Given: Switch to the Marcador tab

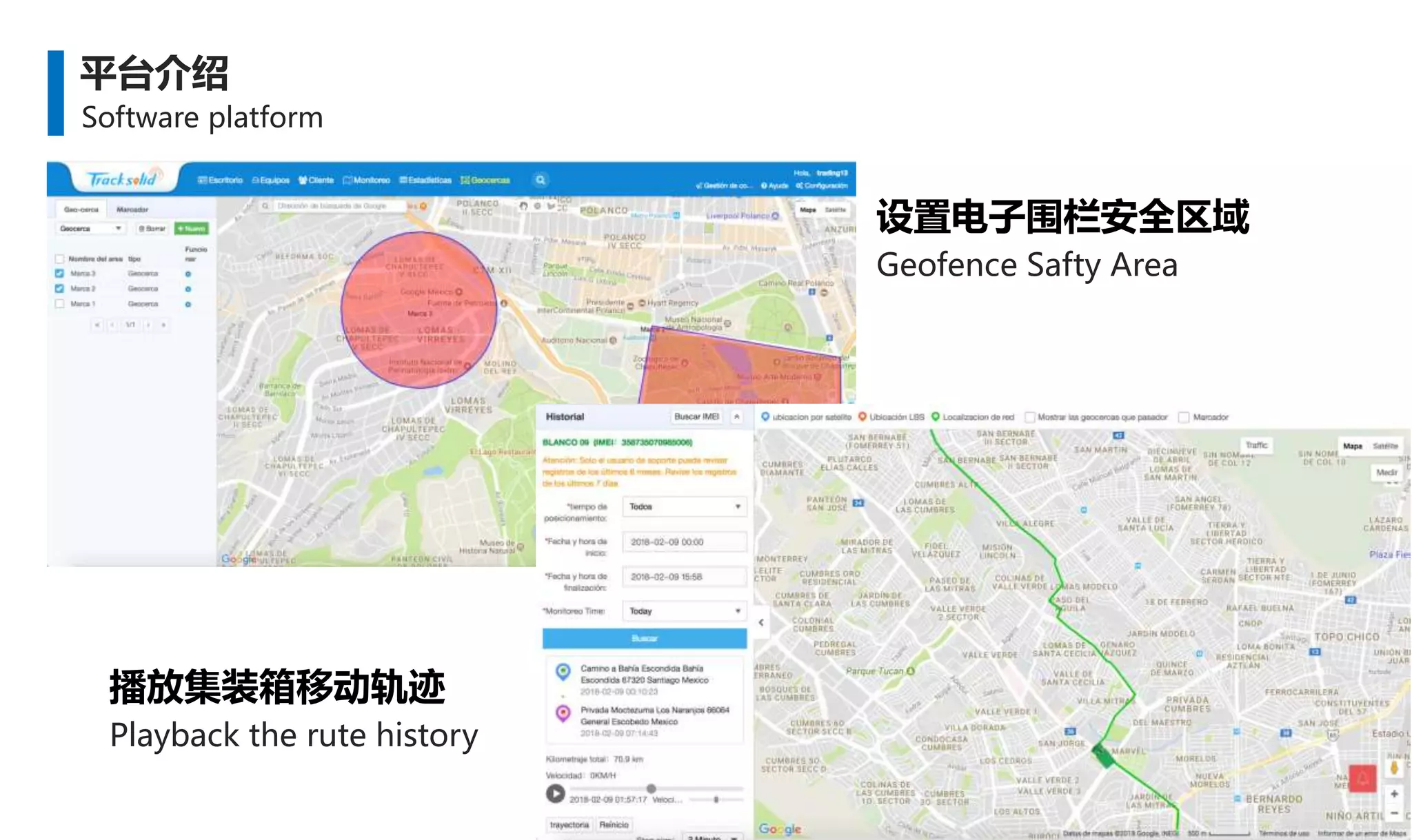Looking at the screenshot, I should [132, 209].
